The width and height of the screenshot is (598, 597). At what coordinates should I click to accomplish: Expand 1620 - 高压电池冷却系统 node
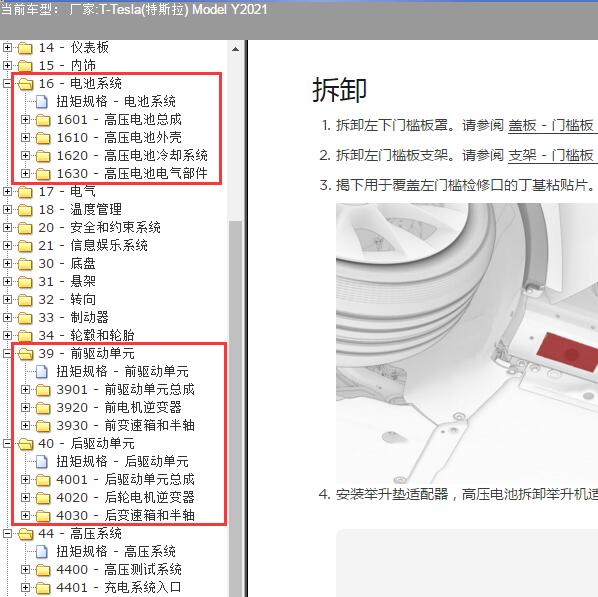[x=25, y=156]
